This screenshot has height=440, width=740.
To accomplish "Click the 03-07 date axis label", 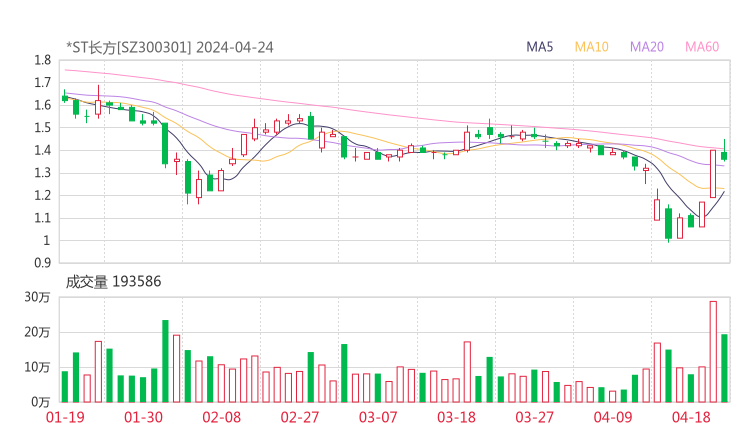I will [x=378, y=417].
